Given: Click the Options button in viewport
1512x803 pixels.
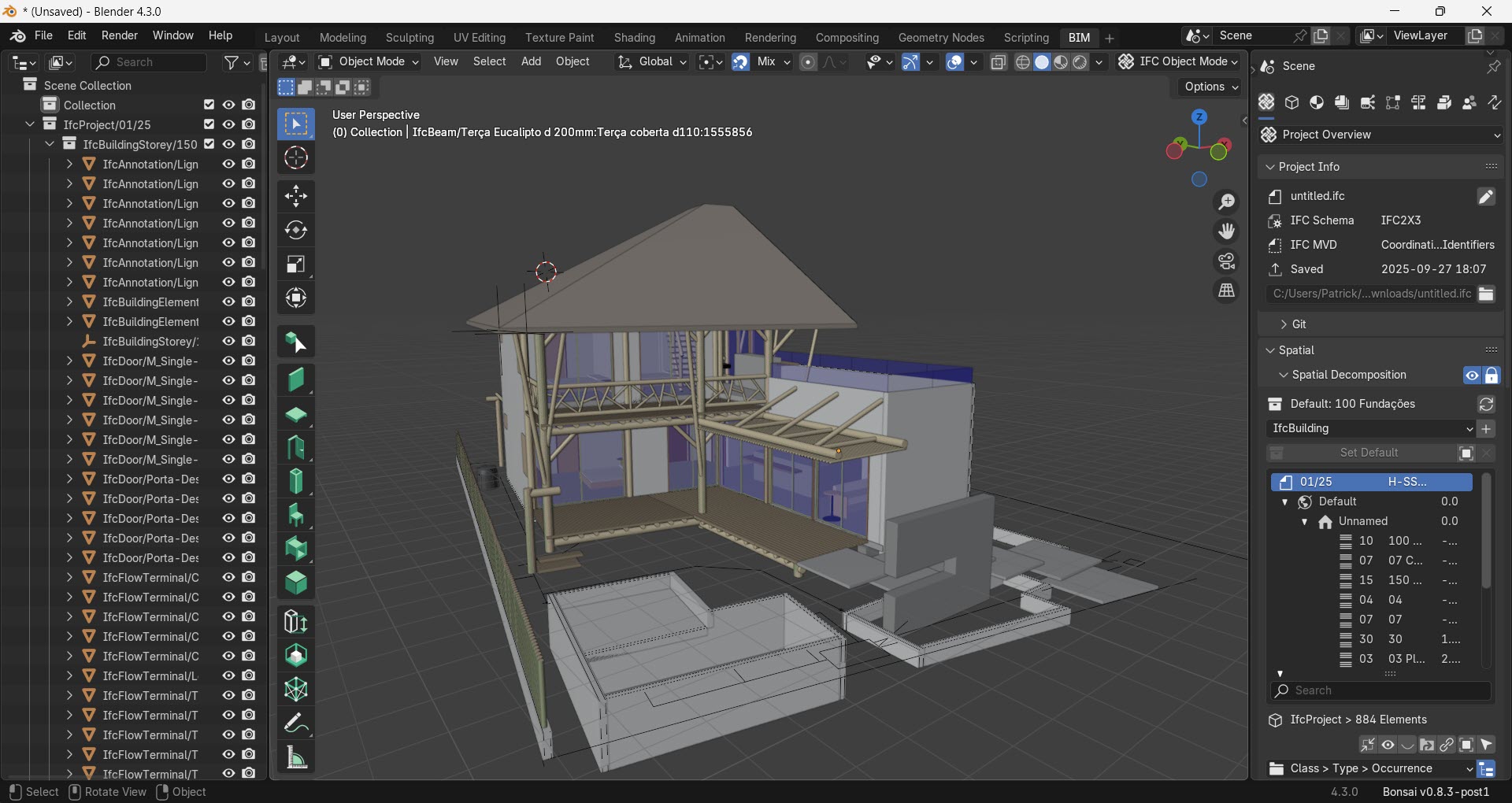Looking at the screenshot, I should tap(1210, 87).
